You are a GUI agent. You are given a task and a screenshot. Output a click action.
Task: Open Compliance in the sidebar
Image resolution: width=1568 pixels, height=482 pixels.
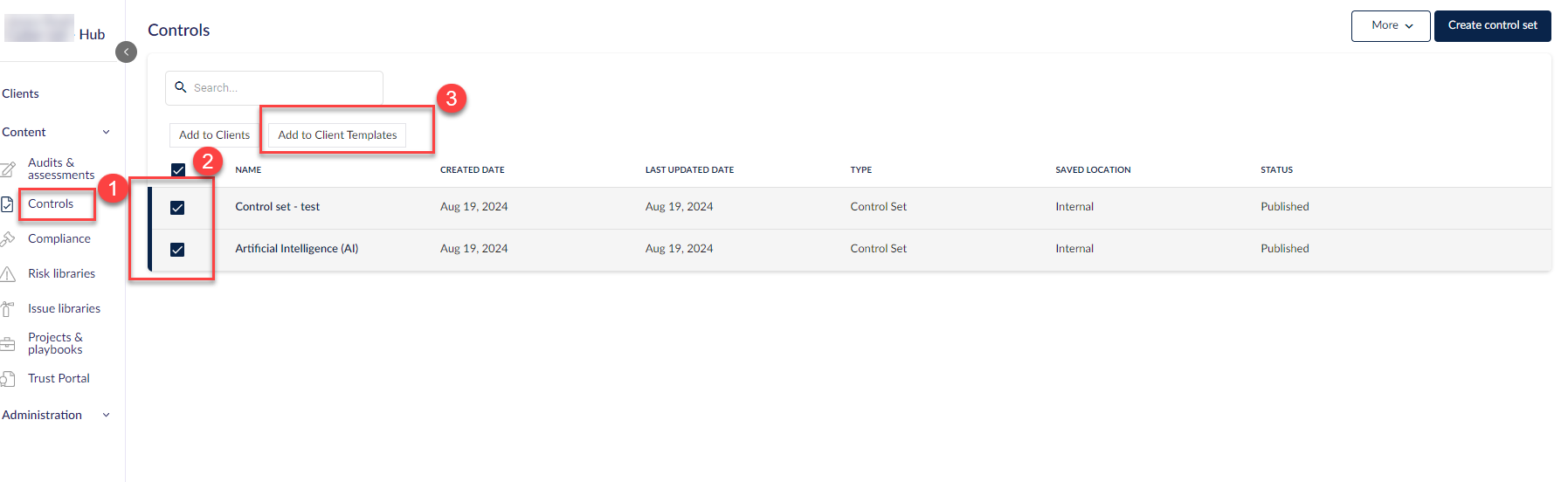pos(59,238)
